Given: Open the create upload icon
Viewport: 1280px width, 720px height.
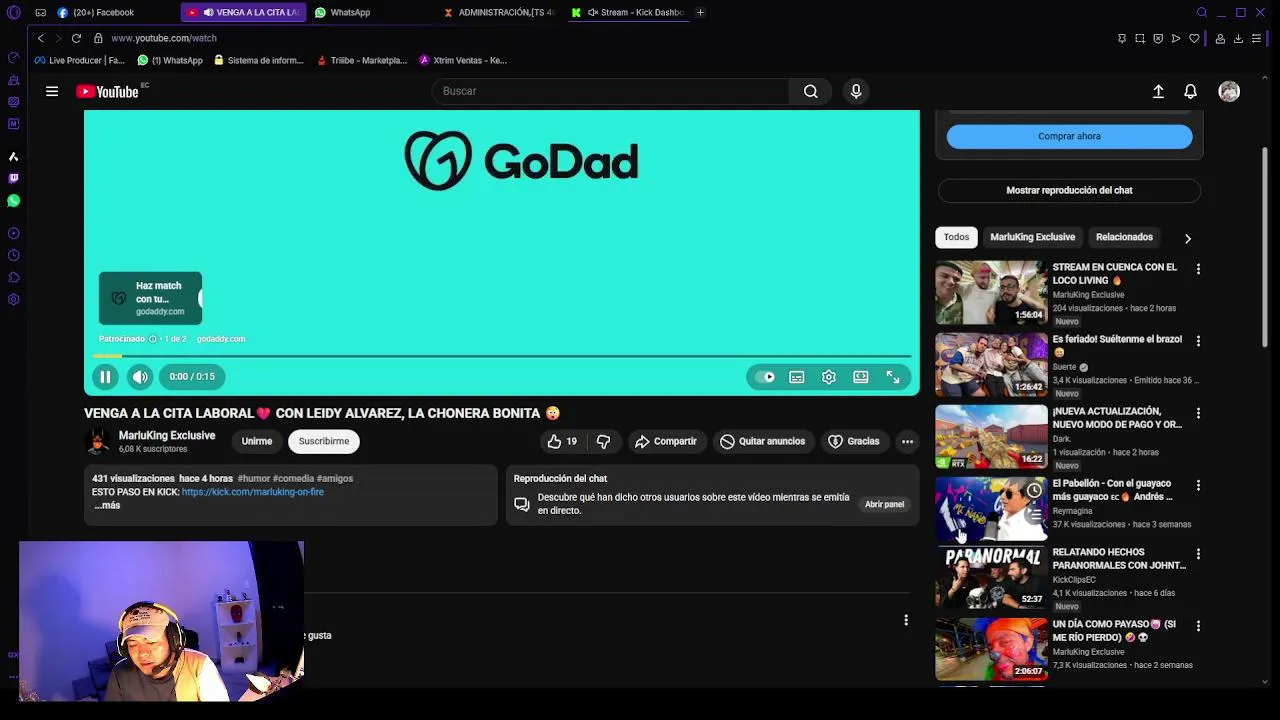Looking at the screenshot, I should click(1158, 91).
